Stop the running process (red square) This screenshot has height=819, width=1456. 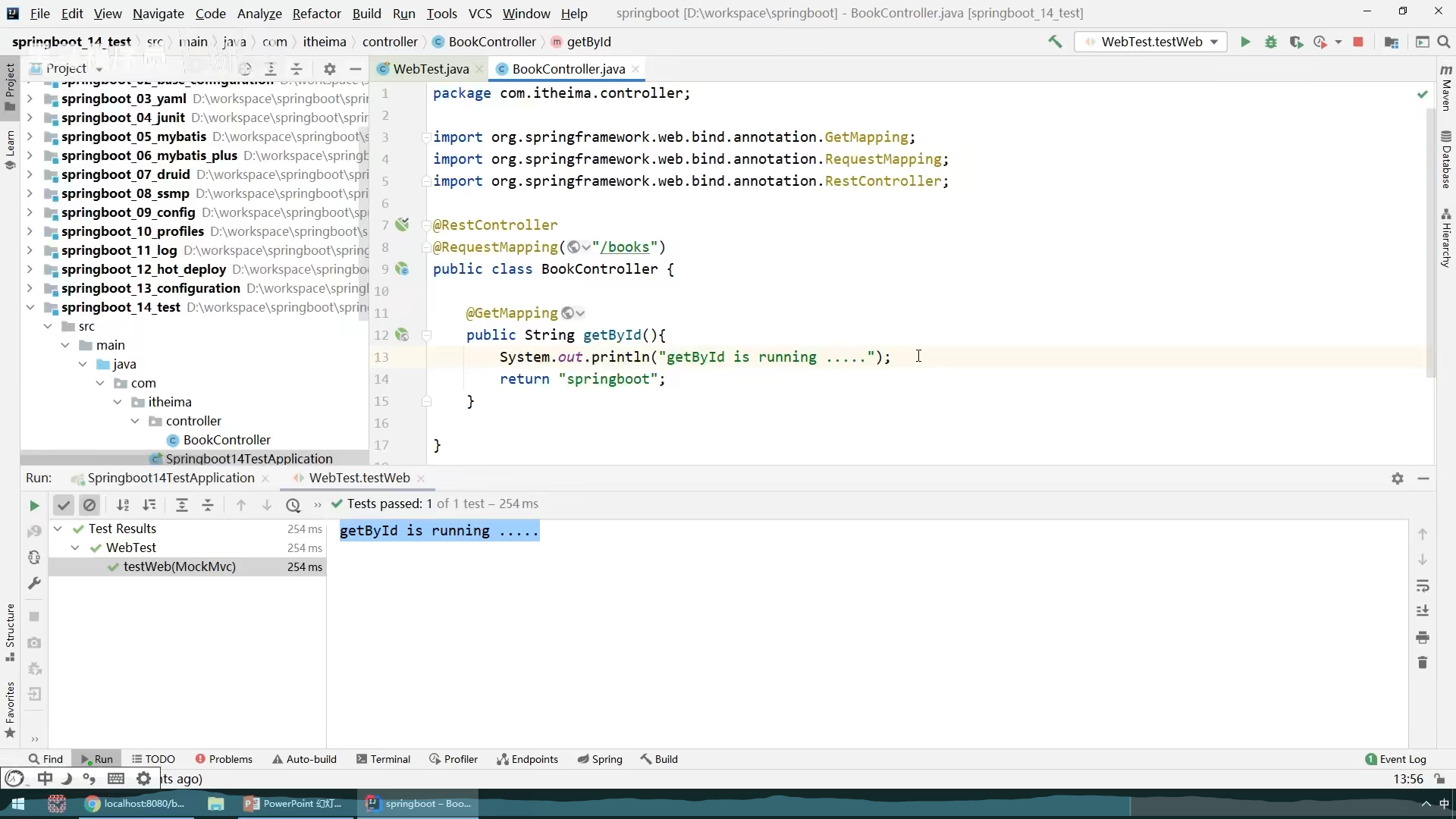(1358, 42)
